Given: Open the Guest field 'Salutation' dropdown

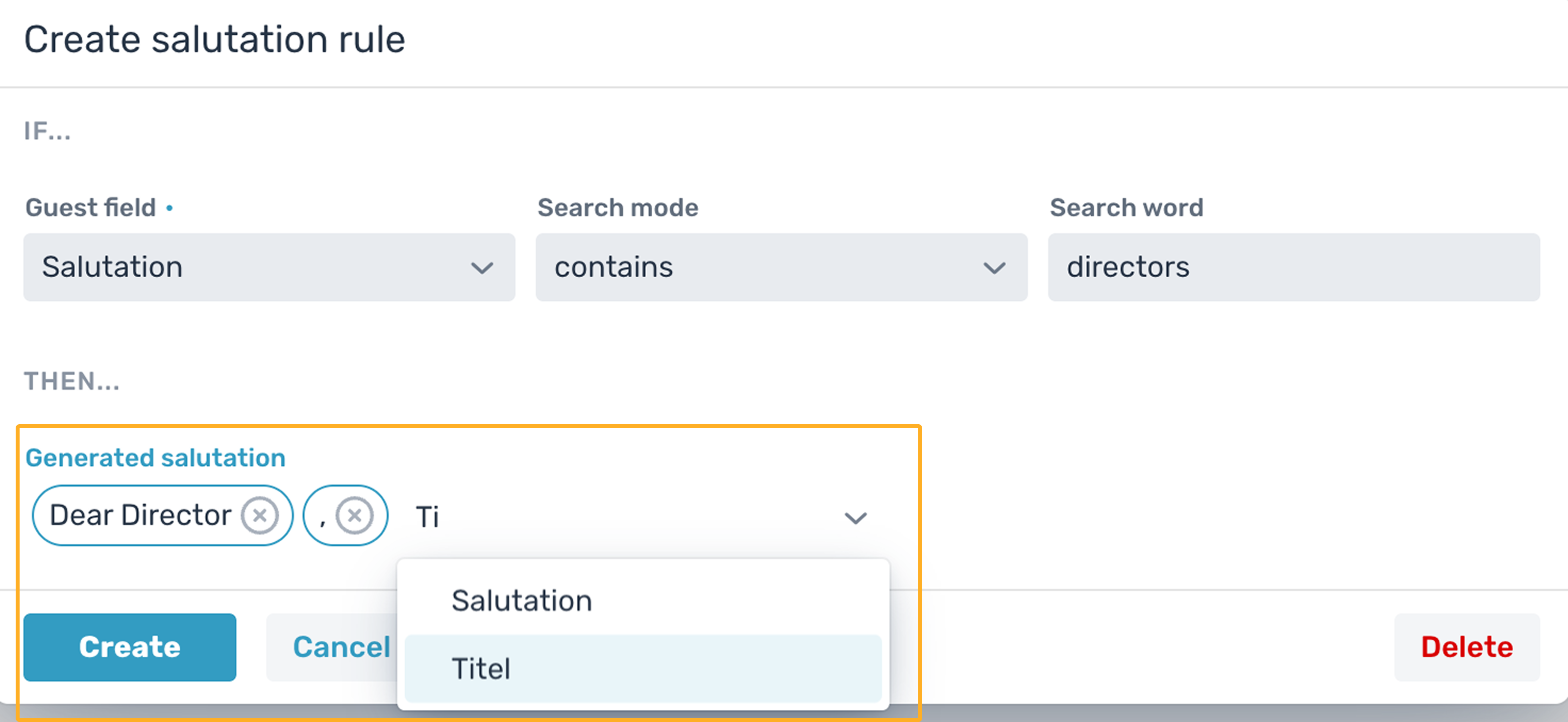Looking at the screenshot, I should [269, 267].
